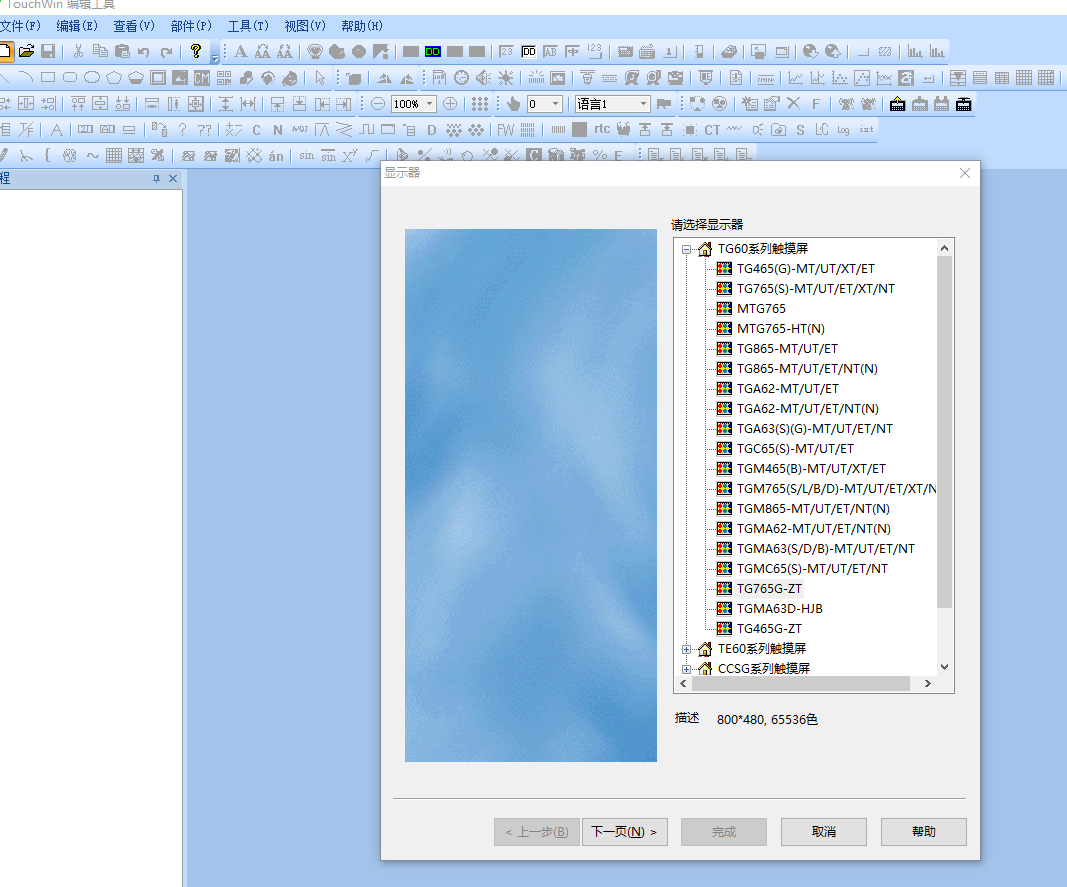Image resolution: width=1067 pixels, height=887 pixels.
Task: Click the zoom in plus circle icon
Action: [x=450, y=104]
